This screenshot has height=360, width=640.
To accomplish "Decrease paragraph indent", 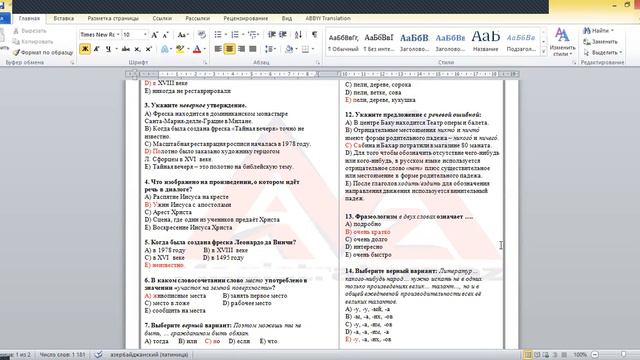I will point(271,35).
